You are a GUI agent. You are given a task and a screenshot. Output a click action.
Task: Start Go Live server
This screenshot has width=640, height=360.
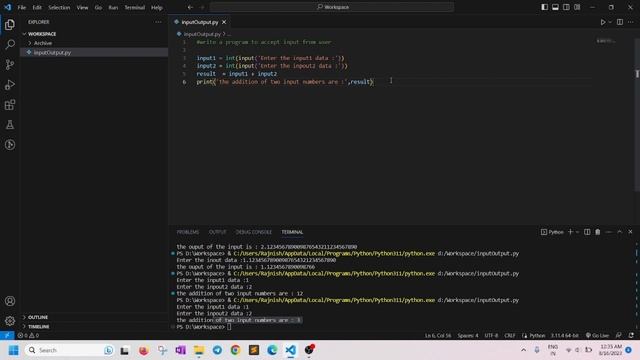pyautogui.click(x=597, y=336)
